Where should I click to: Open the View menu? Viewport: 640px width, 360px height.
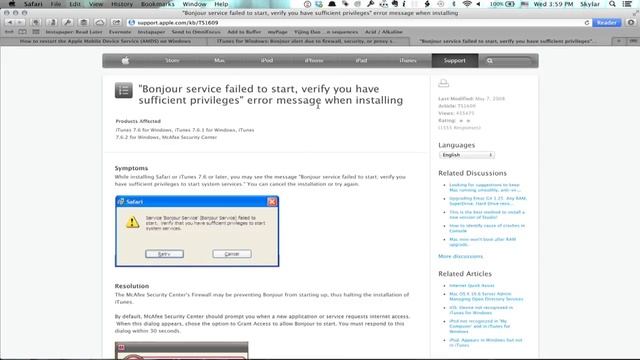point(96,4)
